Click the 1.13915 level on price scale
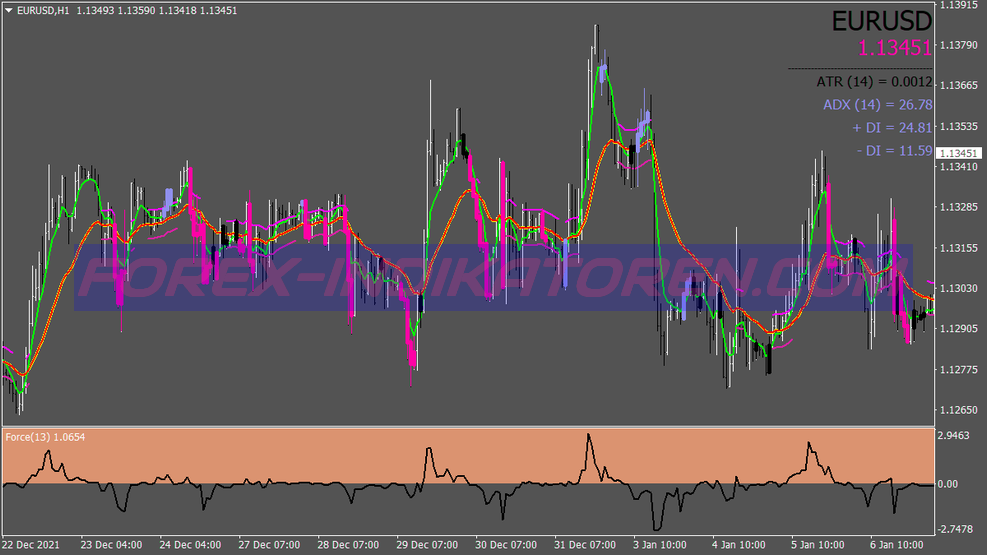987x555 pixels. pos(960,5)
